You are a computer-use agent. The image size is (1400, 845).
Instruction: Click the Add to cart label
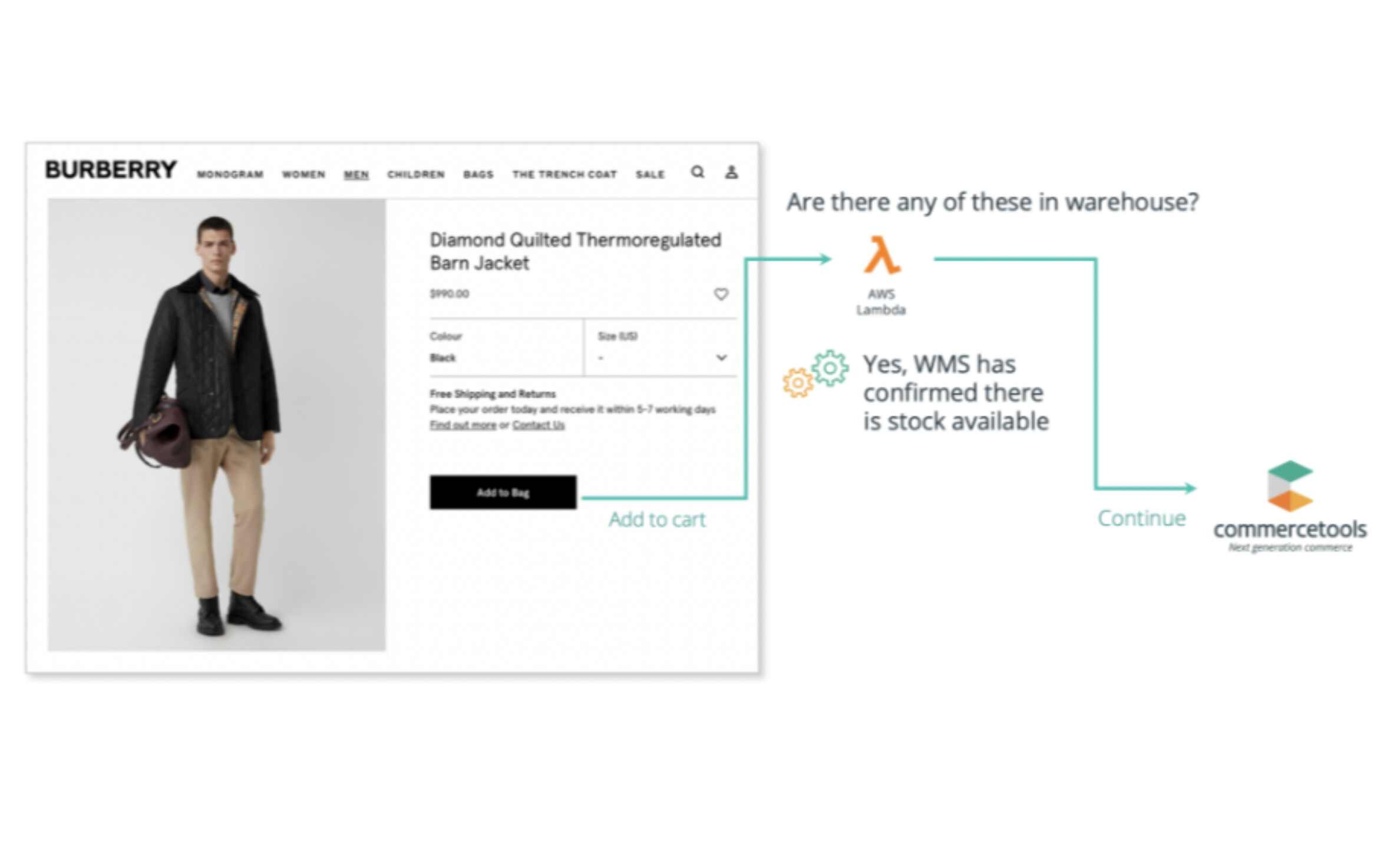pyautogui.click(x=657, y=519)
